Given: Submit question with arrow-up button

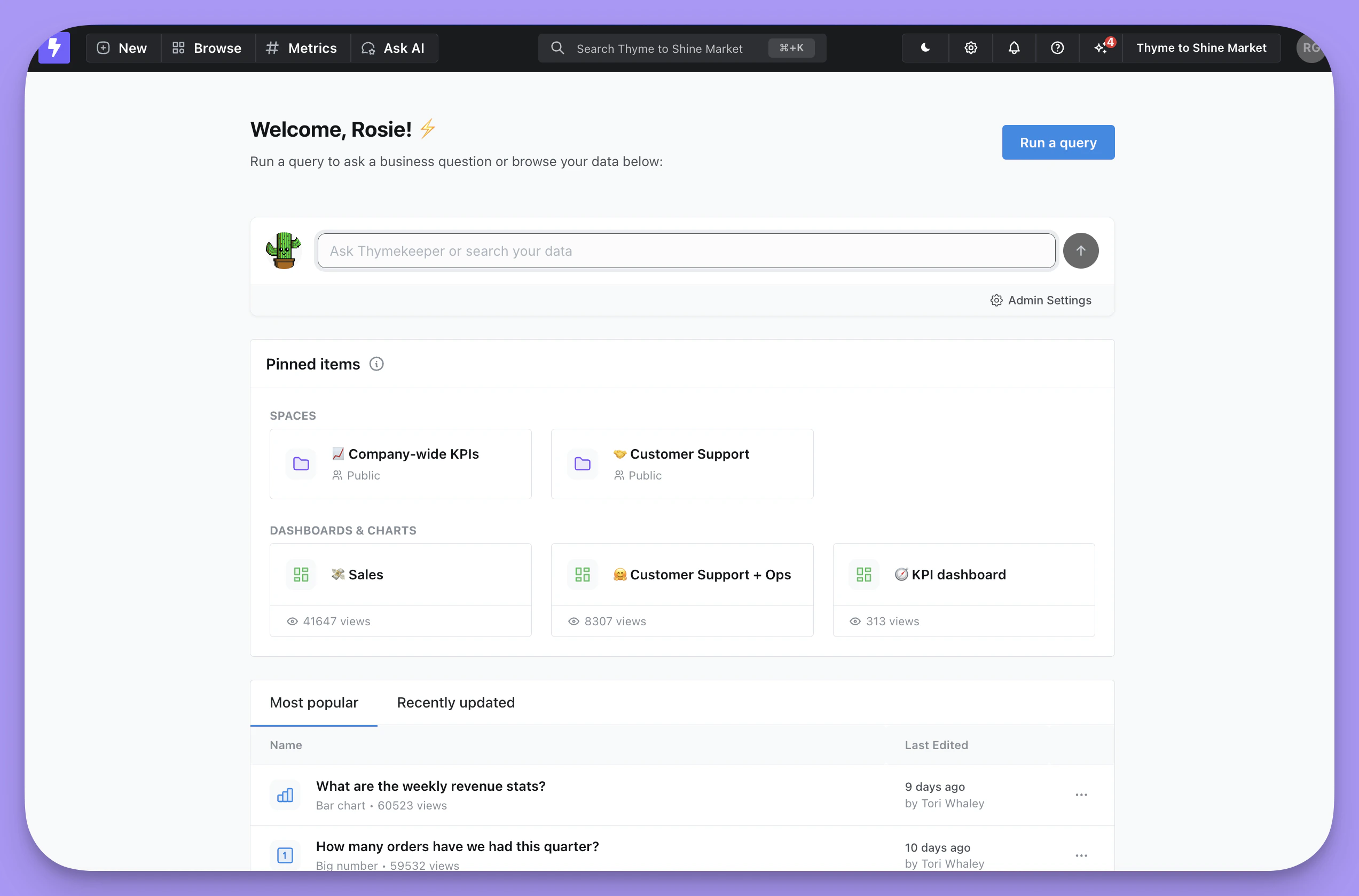Looking at the screenshot, I should [1080, 251].
